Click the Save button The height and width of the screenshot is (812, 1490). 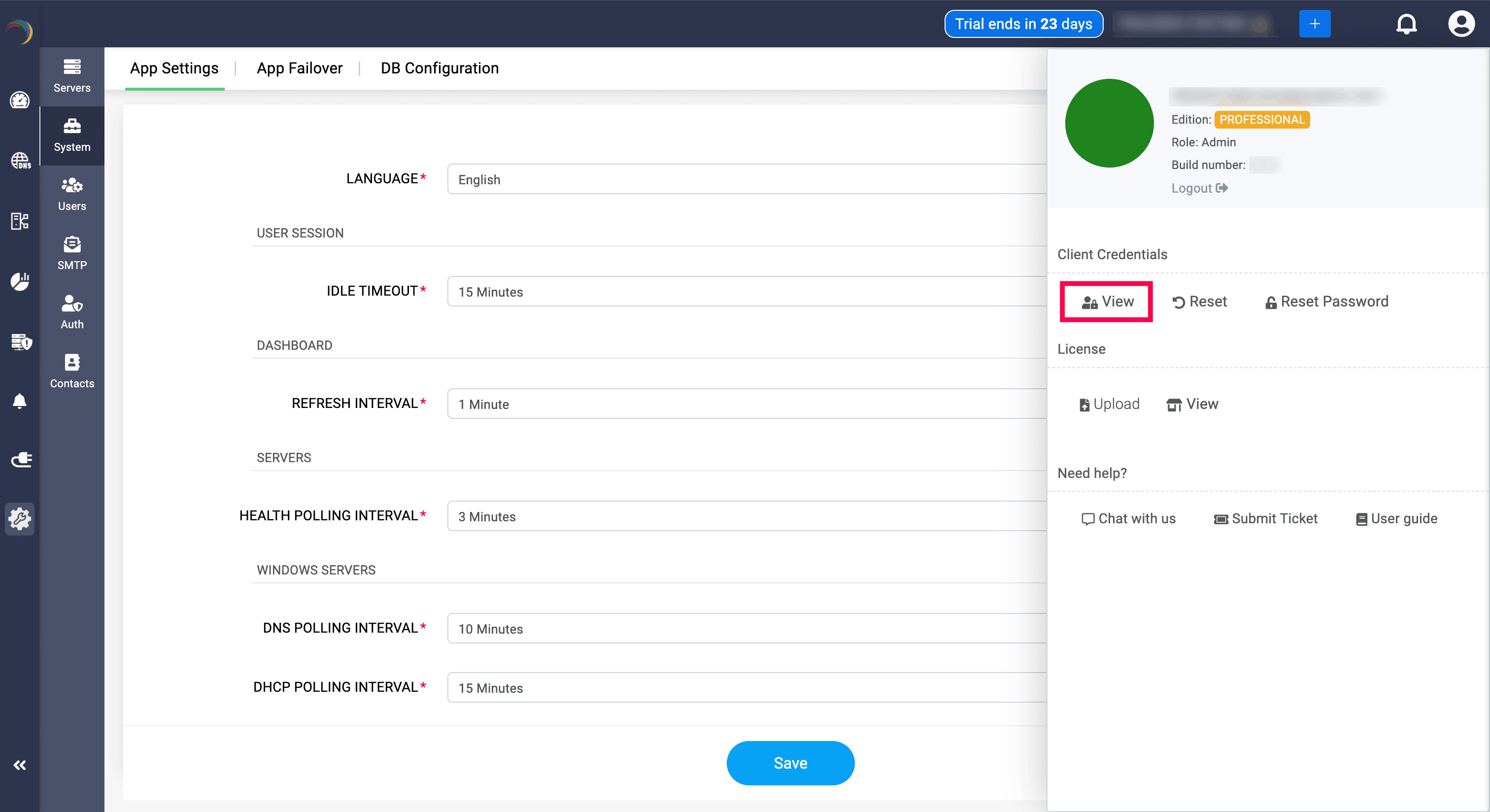pos(789,763)
